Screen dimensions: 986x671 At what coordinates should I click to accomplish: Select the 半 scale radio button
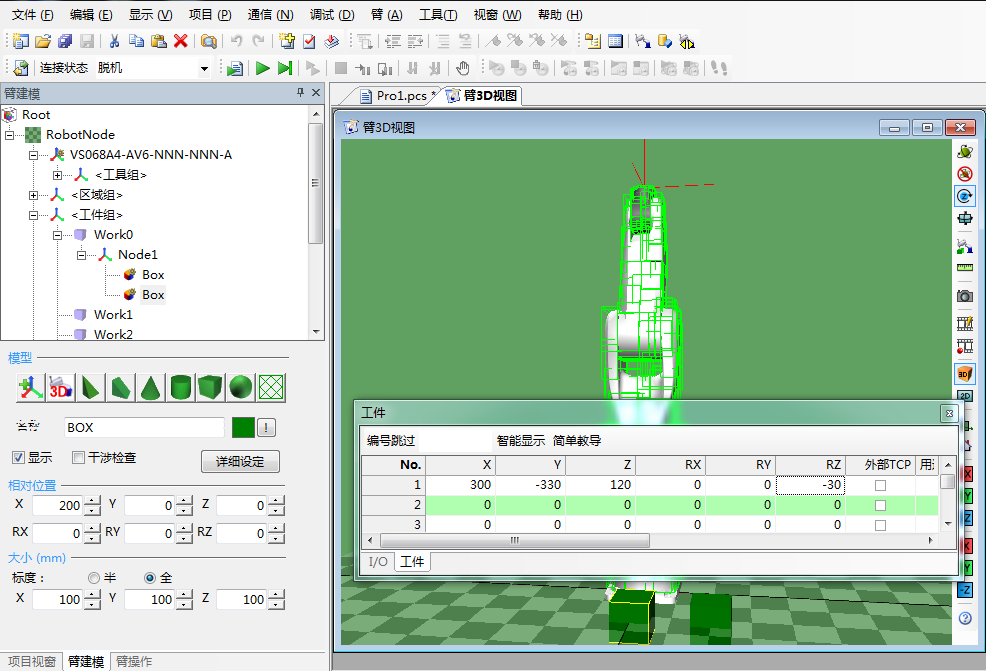pyautogui.click(x=94, y=577)
